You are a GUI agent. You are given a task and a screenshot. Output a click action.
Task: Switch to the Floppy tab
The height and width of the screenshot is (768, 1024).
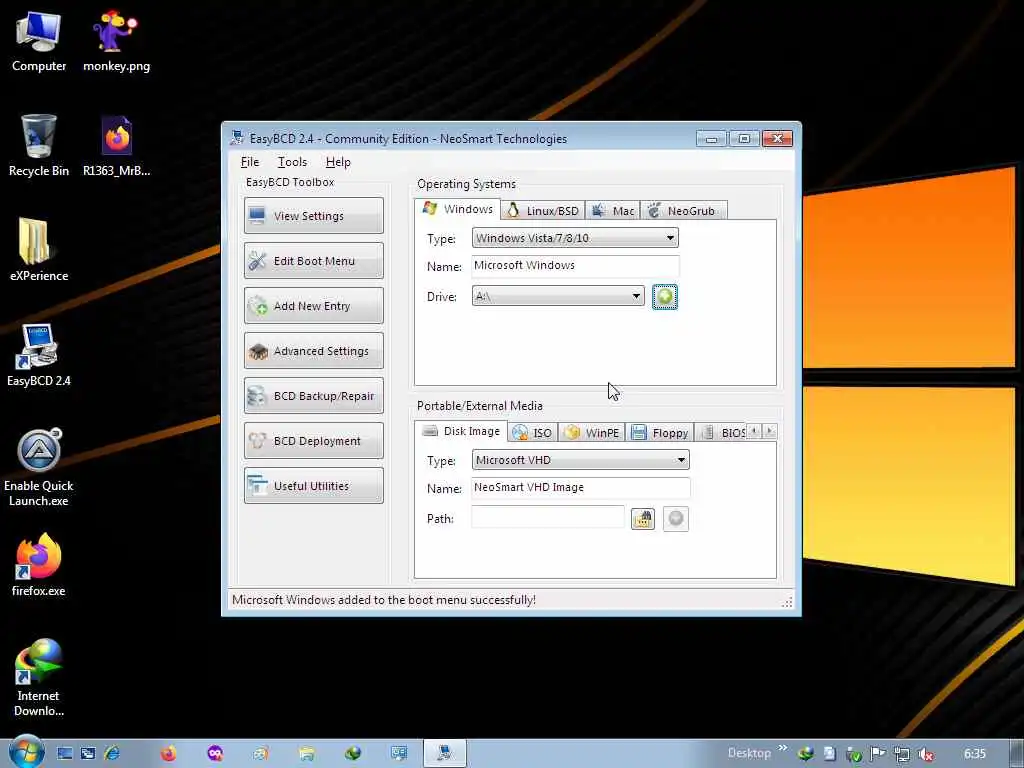(660, 432)
